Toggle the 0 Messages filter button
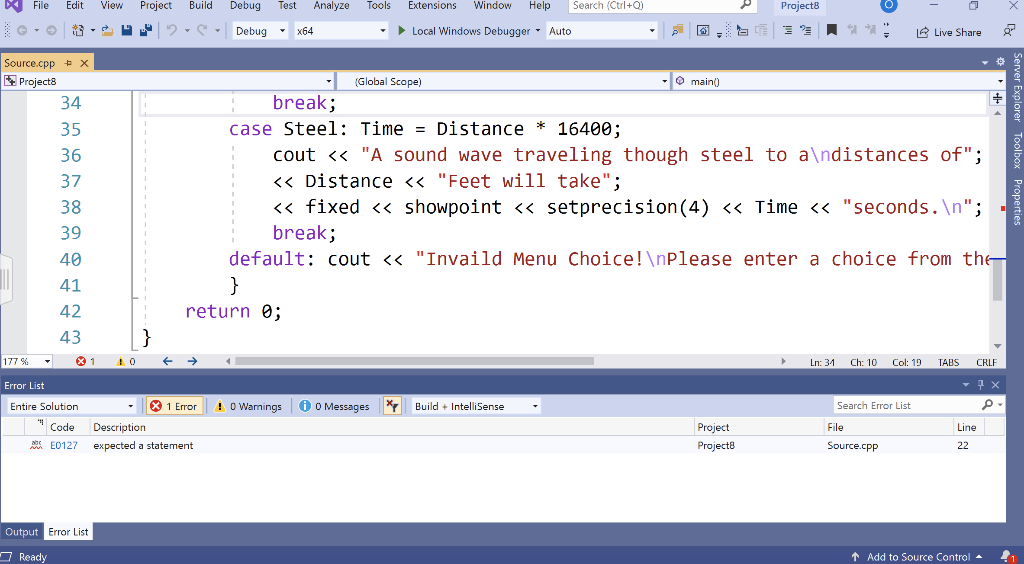 pos(334,406)
